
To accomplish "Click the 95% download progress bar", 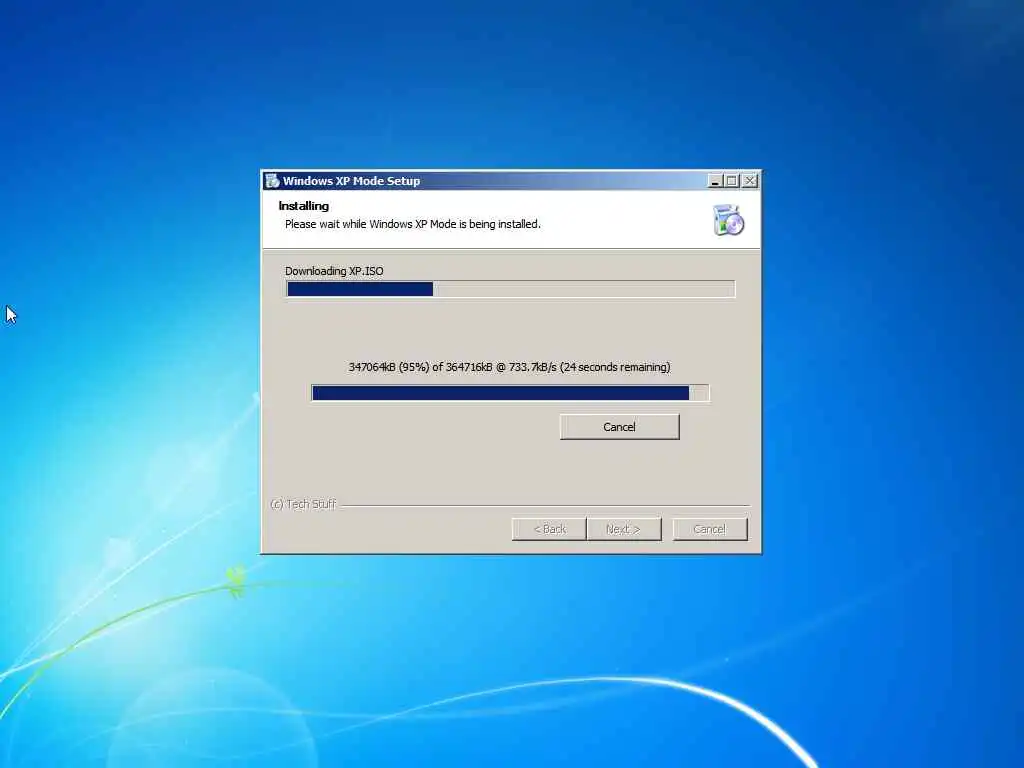I will coord(510,392).
